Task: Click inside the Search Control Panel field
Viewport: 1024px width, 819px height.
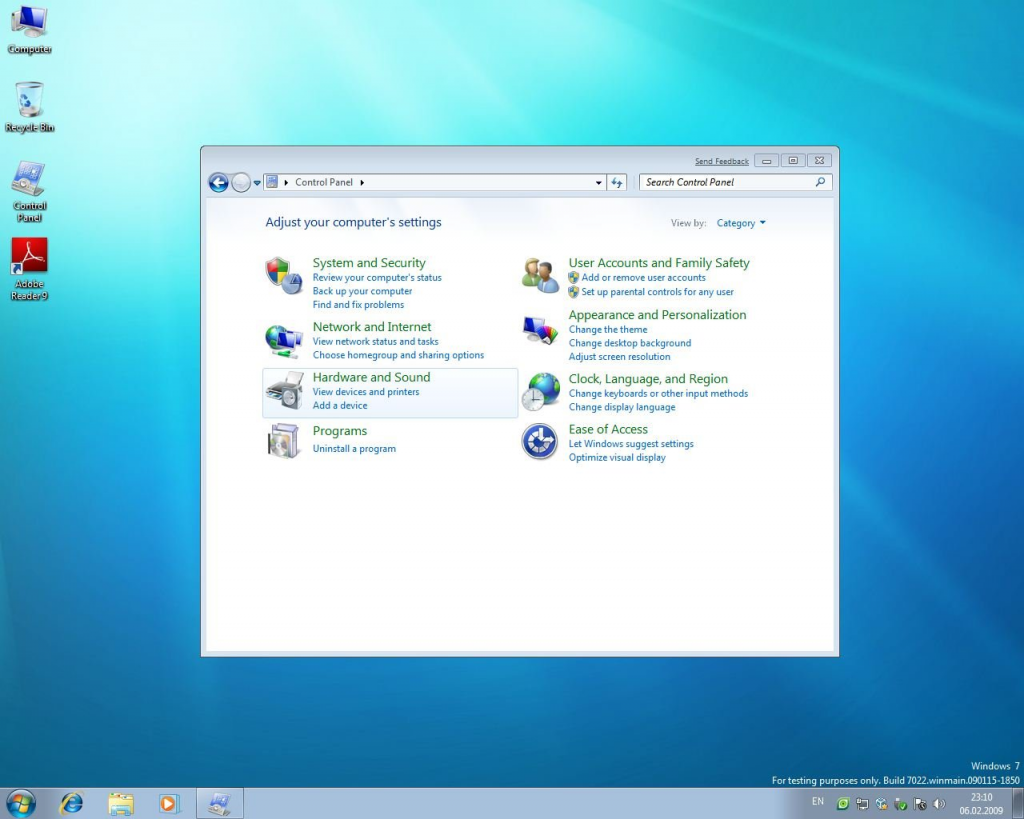Action: coord(730,182)
